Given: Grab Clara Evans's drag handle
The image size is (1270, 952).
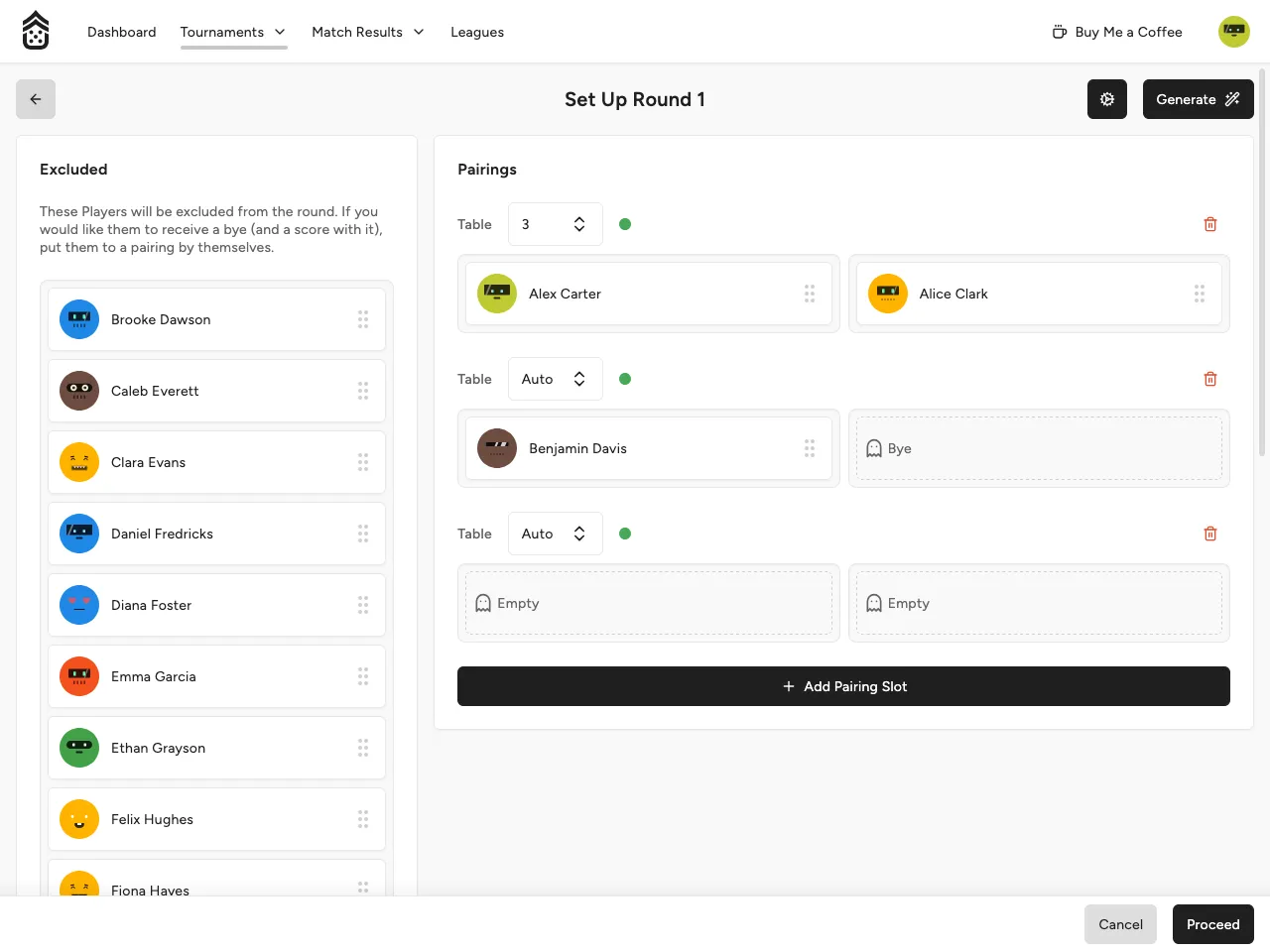Looking at the screenshot, I should 363,462.
